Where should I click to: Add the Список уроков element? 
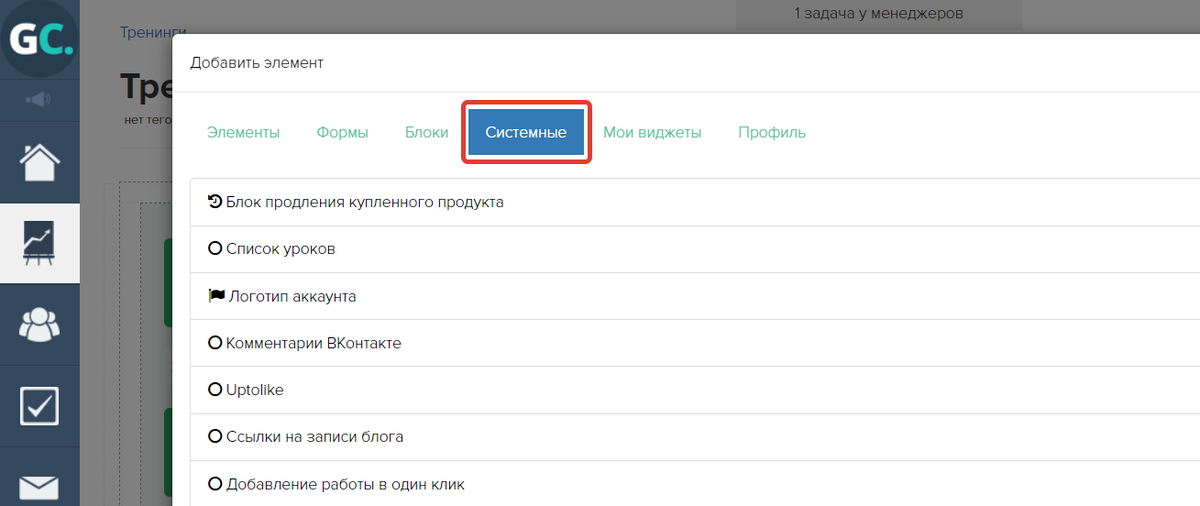(280, 249)
